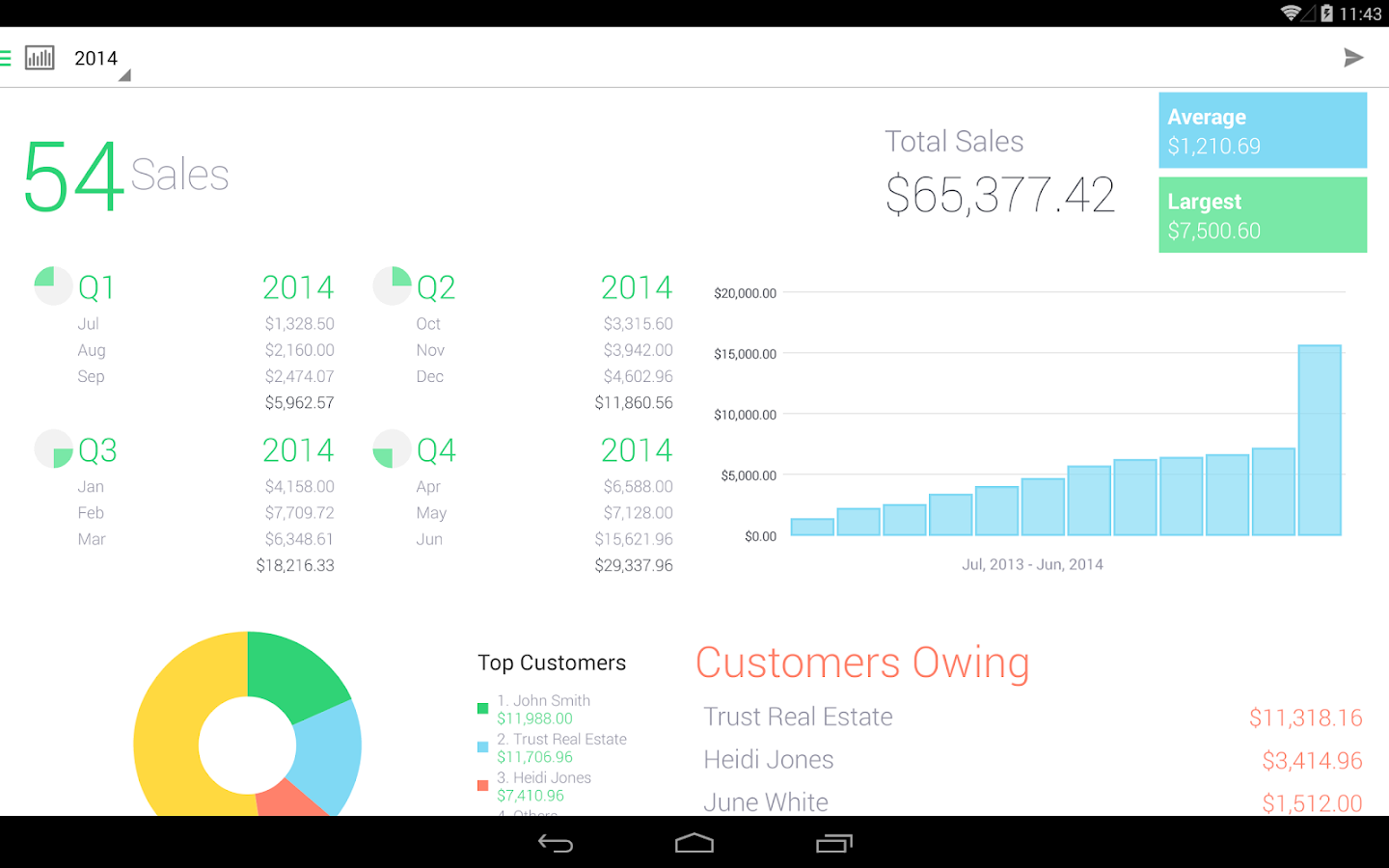The height and width of the screenshot is (868, 1389).
Task: Click the Q3 pie chart icon
Action: [53, 448]
